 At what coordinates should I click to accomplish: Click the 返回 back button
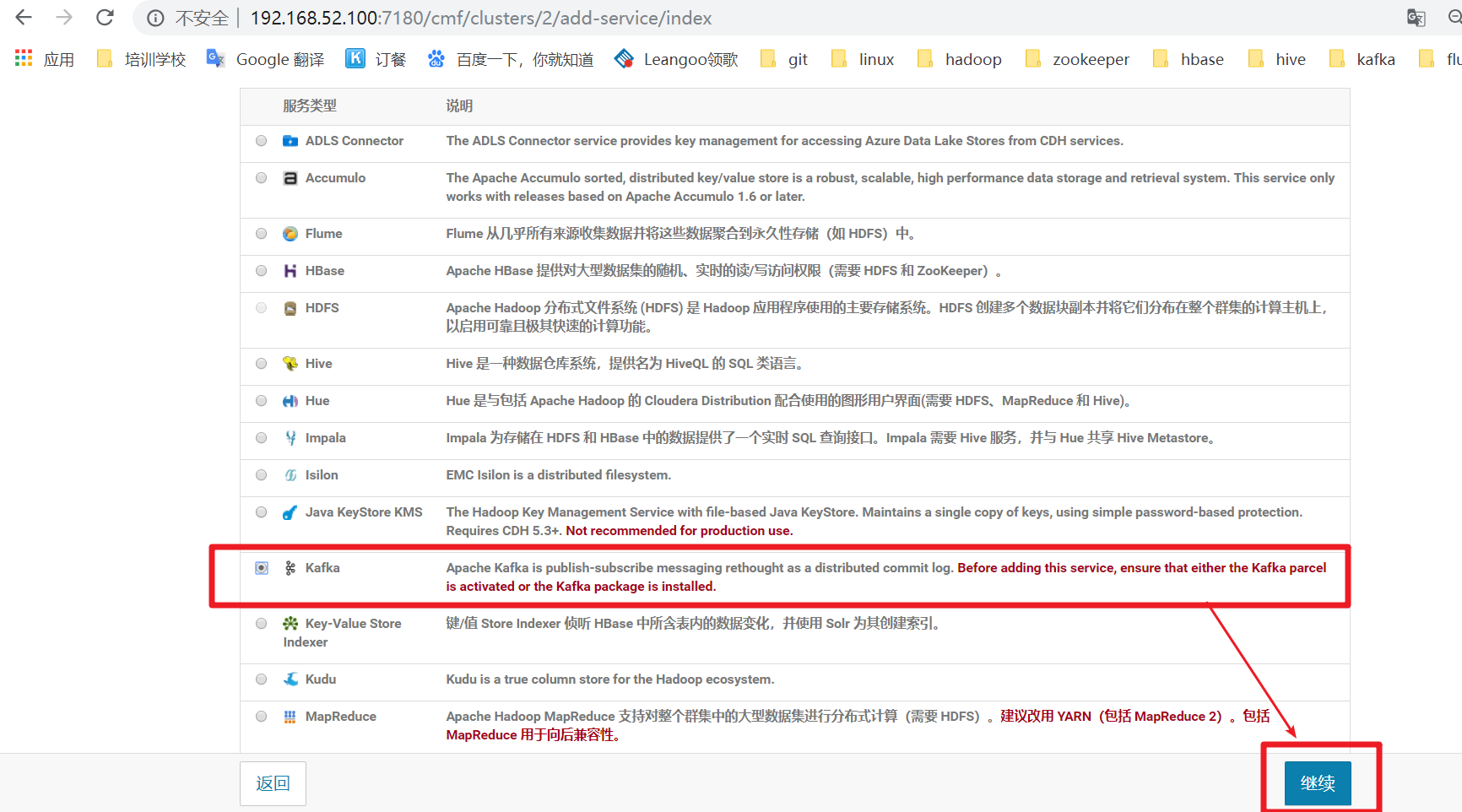point(273,783)
